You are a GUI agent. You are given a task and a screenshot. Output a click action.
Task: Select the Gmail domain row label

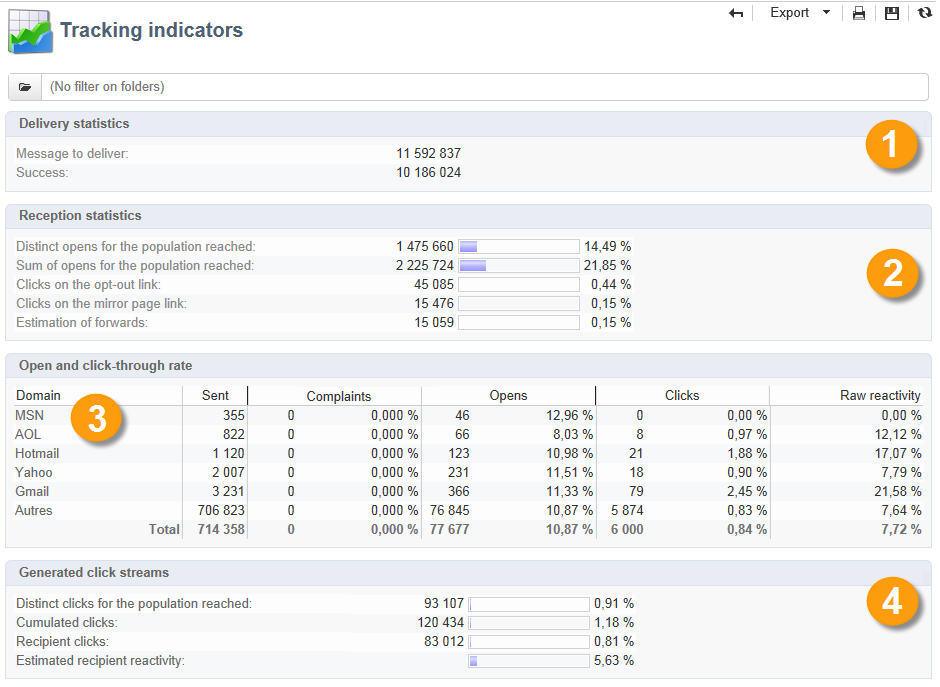point(32,491)
